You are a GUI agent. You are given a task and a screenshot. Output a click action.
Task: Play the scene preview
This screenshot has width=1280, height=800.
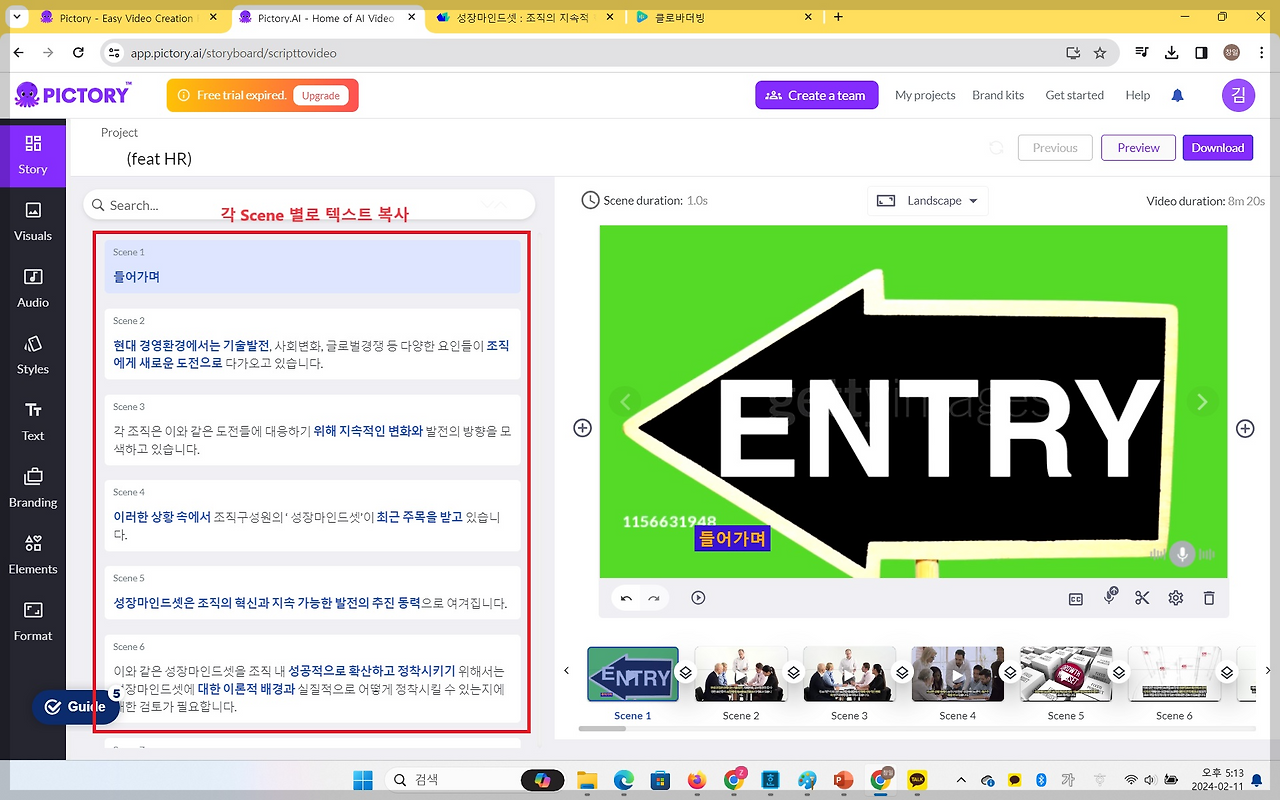coord(698,598)
